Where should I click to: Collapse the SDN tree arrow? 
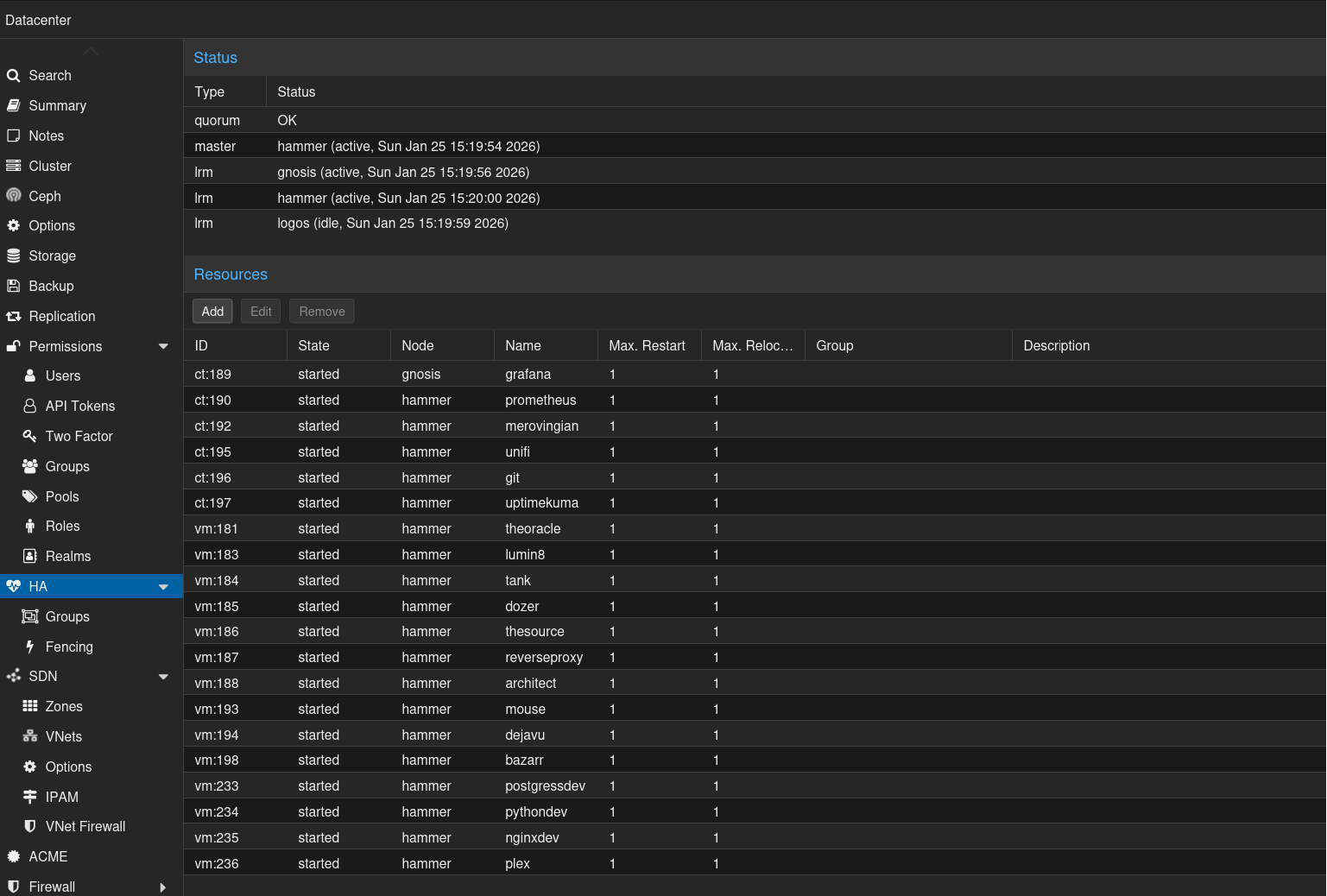163,677
